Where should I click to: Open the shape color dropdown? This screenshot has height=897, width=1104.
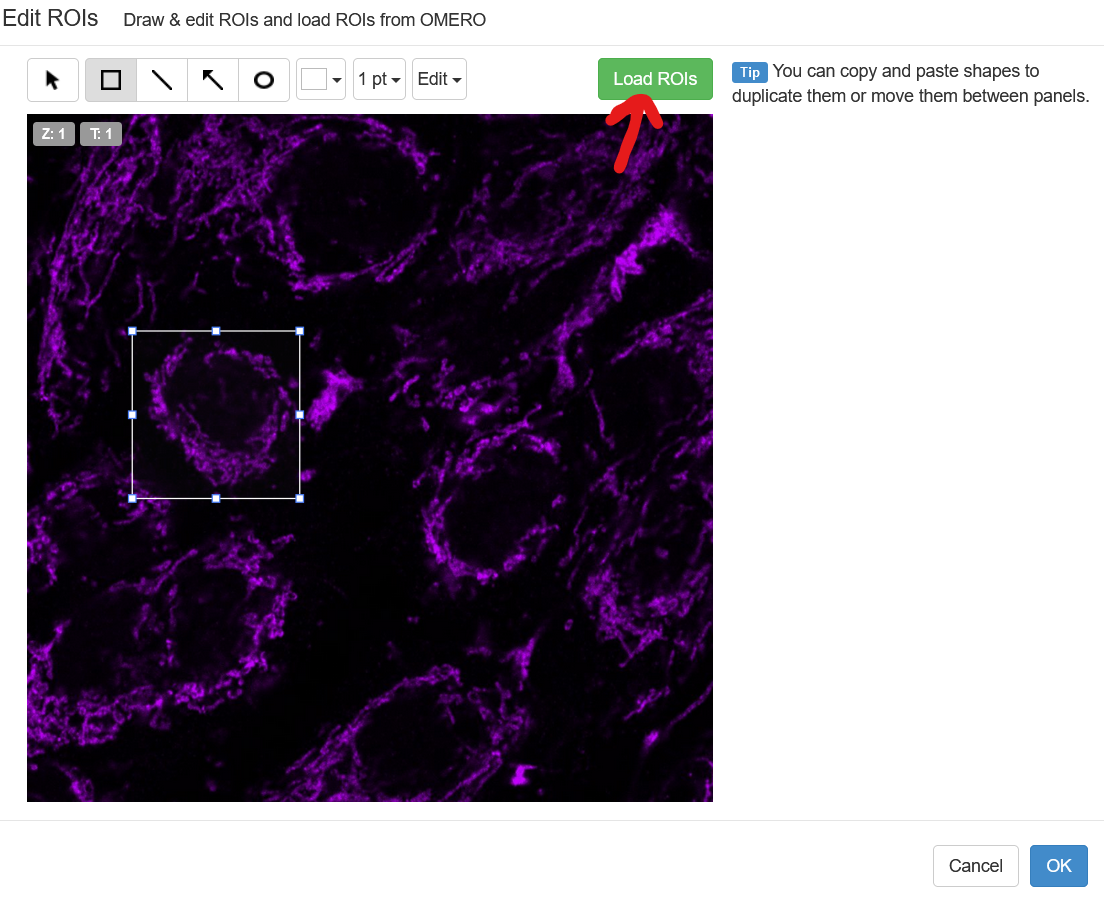[321, 80]
